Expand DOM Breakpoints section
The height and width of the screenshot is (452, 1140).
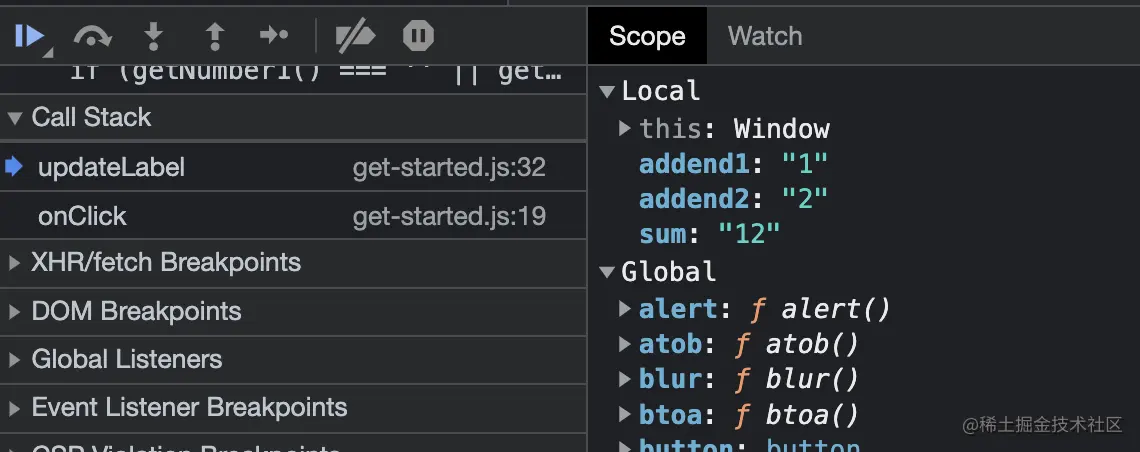[x=14, y=312]
